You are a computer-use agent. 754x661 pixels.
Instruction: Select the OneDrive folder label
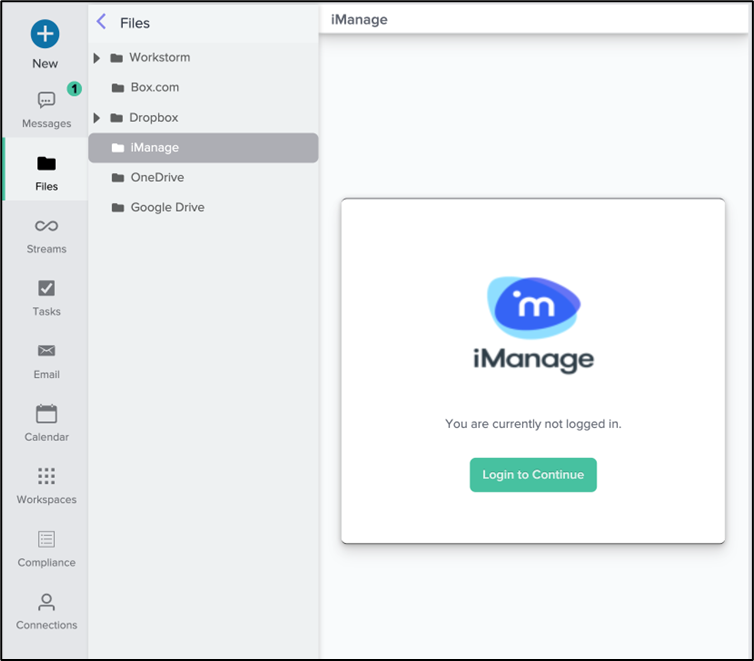click(157, 177)
